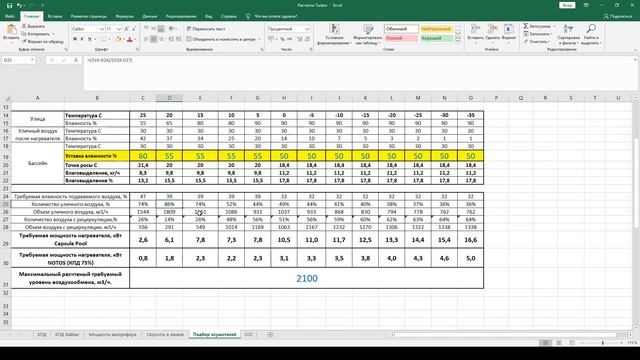Click the yellow fill color bucket
Screen dimensions: 640x360
(x=118, y=39)
